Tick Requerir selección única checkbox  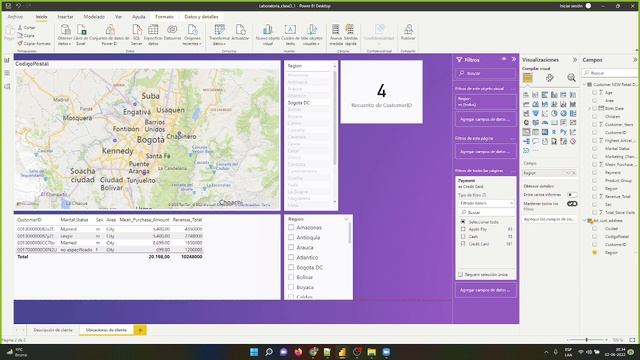[x=460, y=275]
